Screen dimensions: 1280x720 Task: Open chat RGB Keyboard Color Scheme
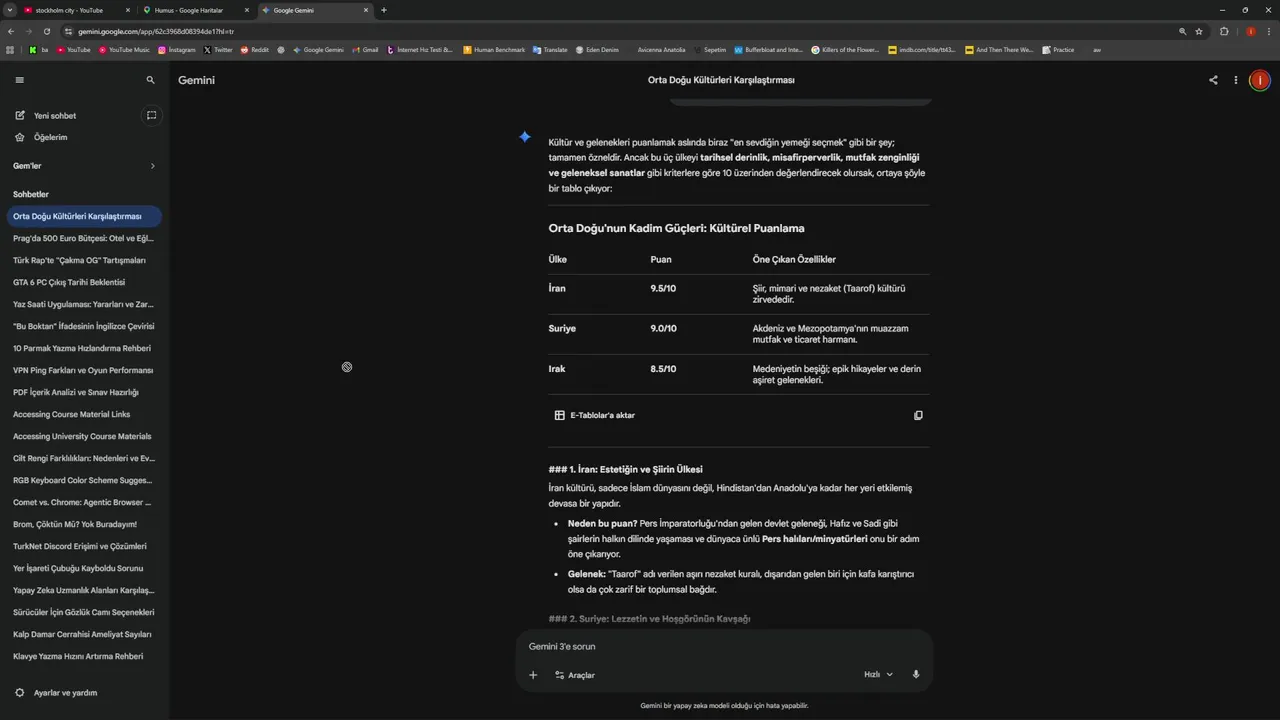pyautogui.click(x=84, y=480)
